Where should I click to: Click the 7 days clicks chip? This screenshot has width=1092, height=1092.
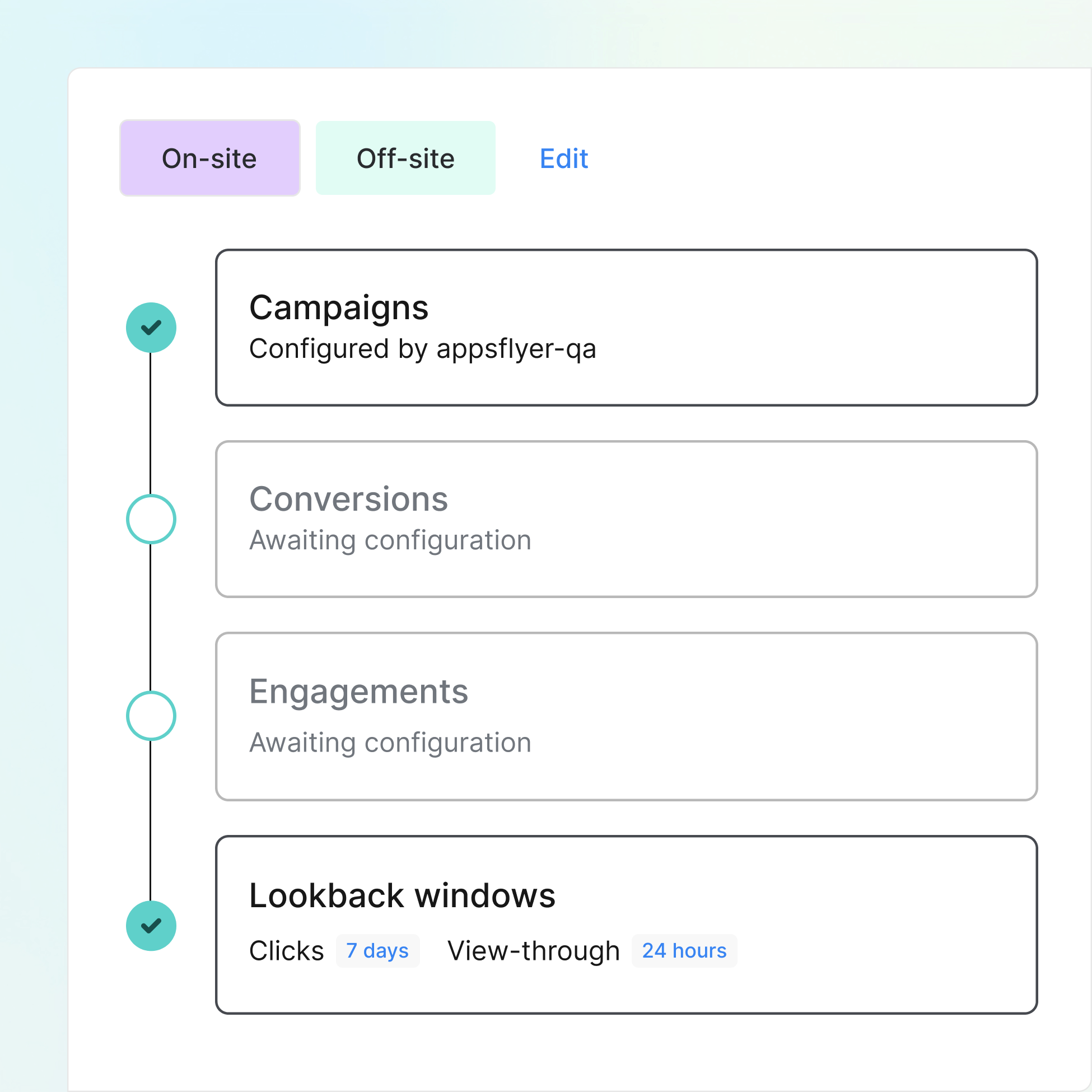(x=377, y=951)
